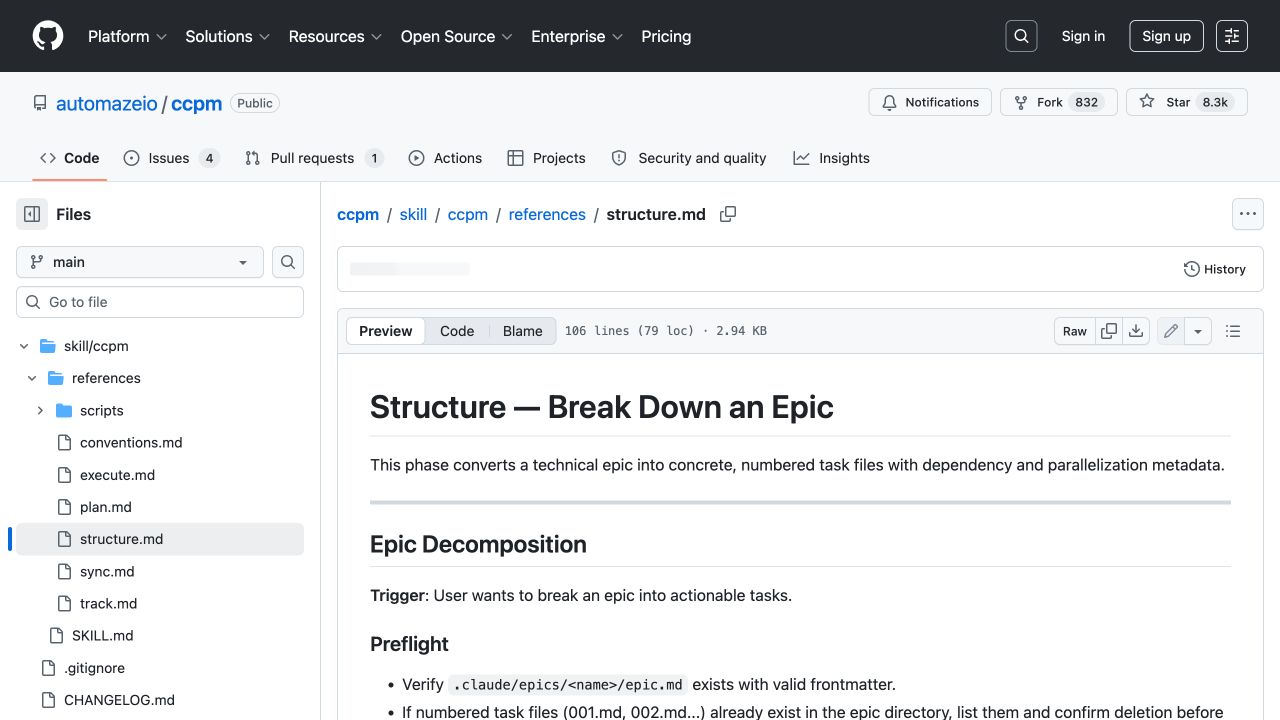Edit this file with the pencil icon
1280x720 pixels.
(x=1171, y=331)
